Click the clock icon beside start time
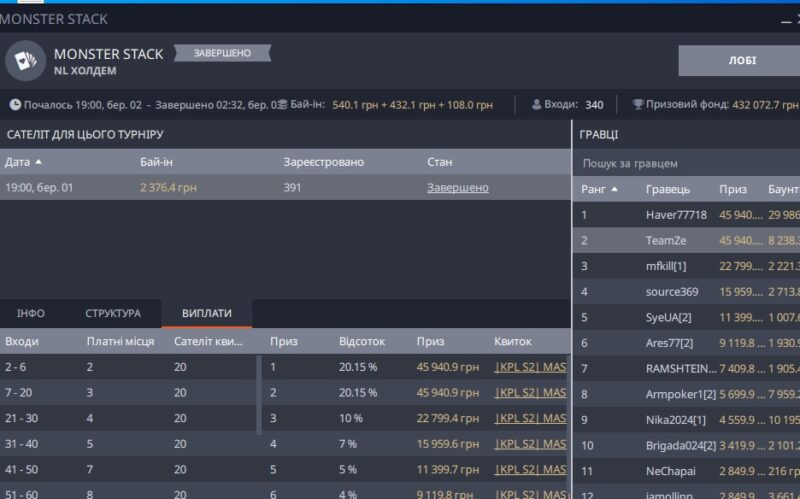Image resolution: width=800 pixels, height=499 pixels. point(15,105)
